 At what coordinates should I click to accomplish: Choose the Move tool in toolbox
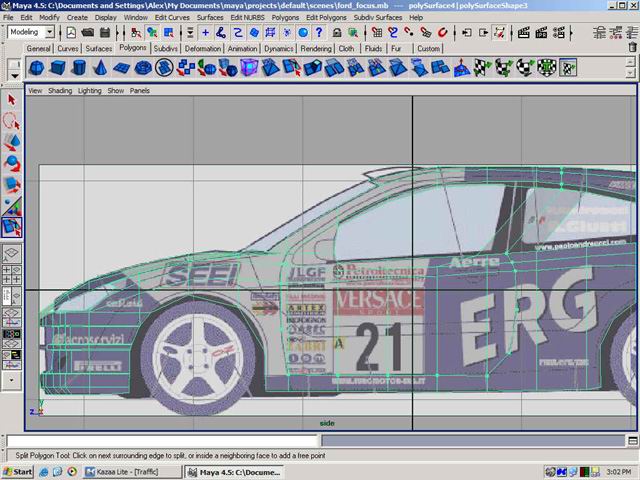[12, 142]
